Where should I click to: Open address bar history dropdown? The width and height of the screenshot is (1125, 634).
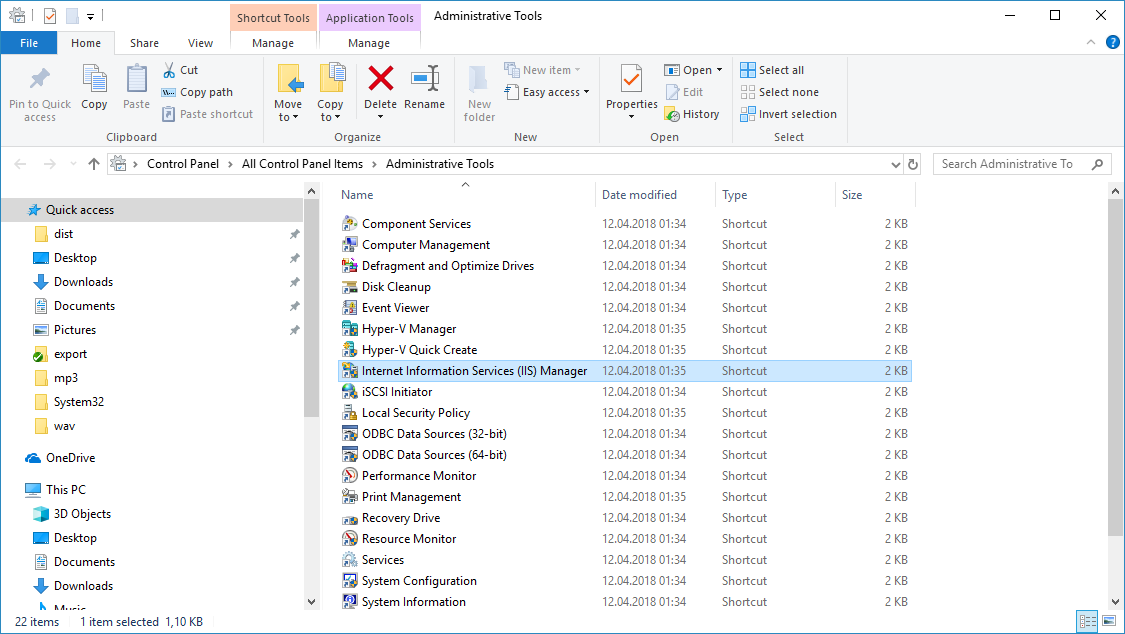pos(893,164)
